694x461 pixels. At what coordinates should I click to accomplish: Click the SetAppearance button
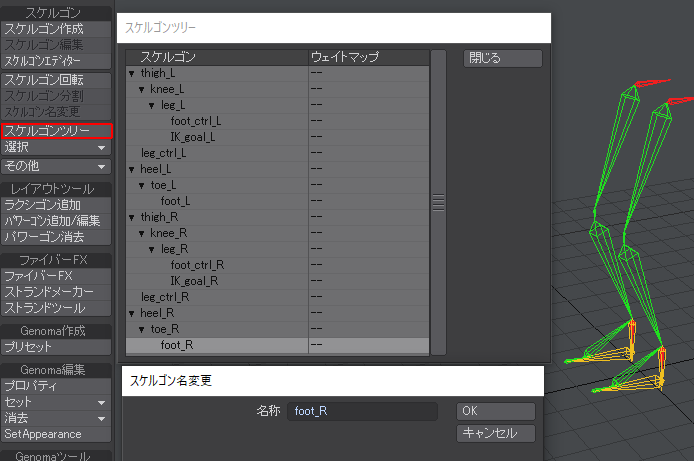pos(56,434)
